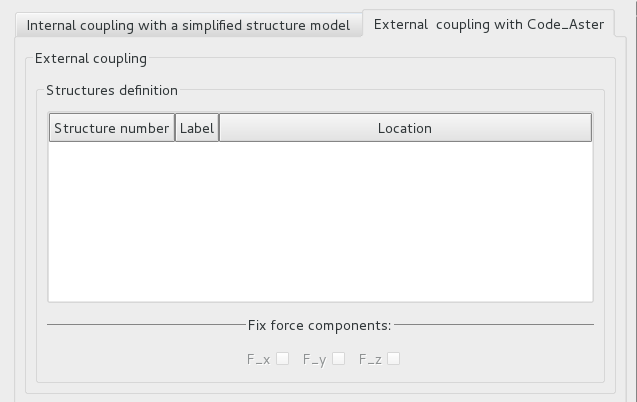The height and width of the screenshot is (402, 637).
Task: Click the Location column header
Action: (405, 128)
